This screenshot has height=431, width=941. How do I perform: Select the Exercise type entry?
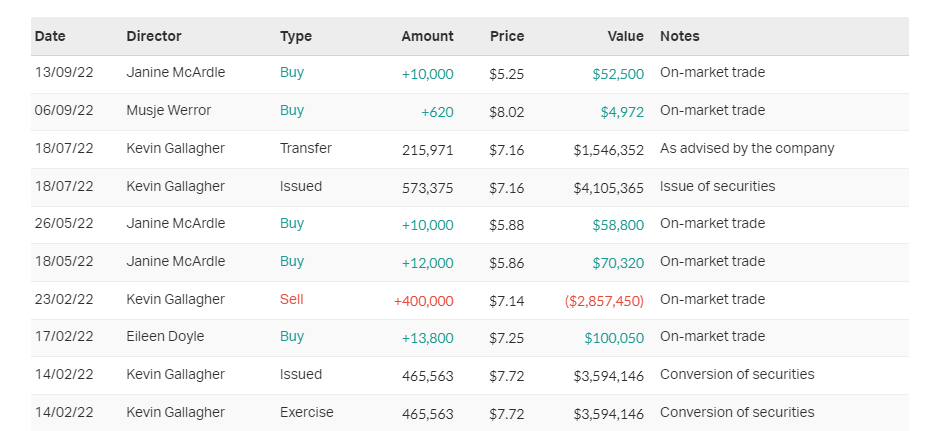(307, 412)
